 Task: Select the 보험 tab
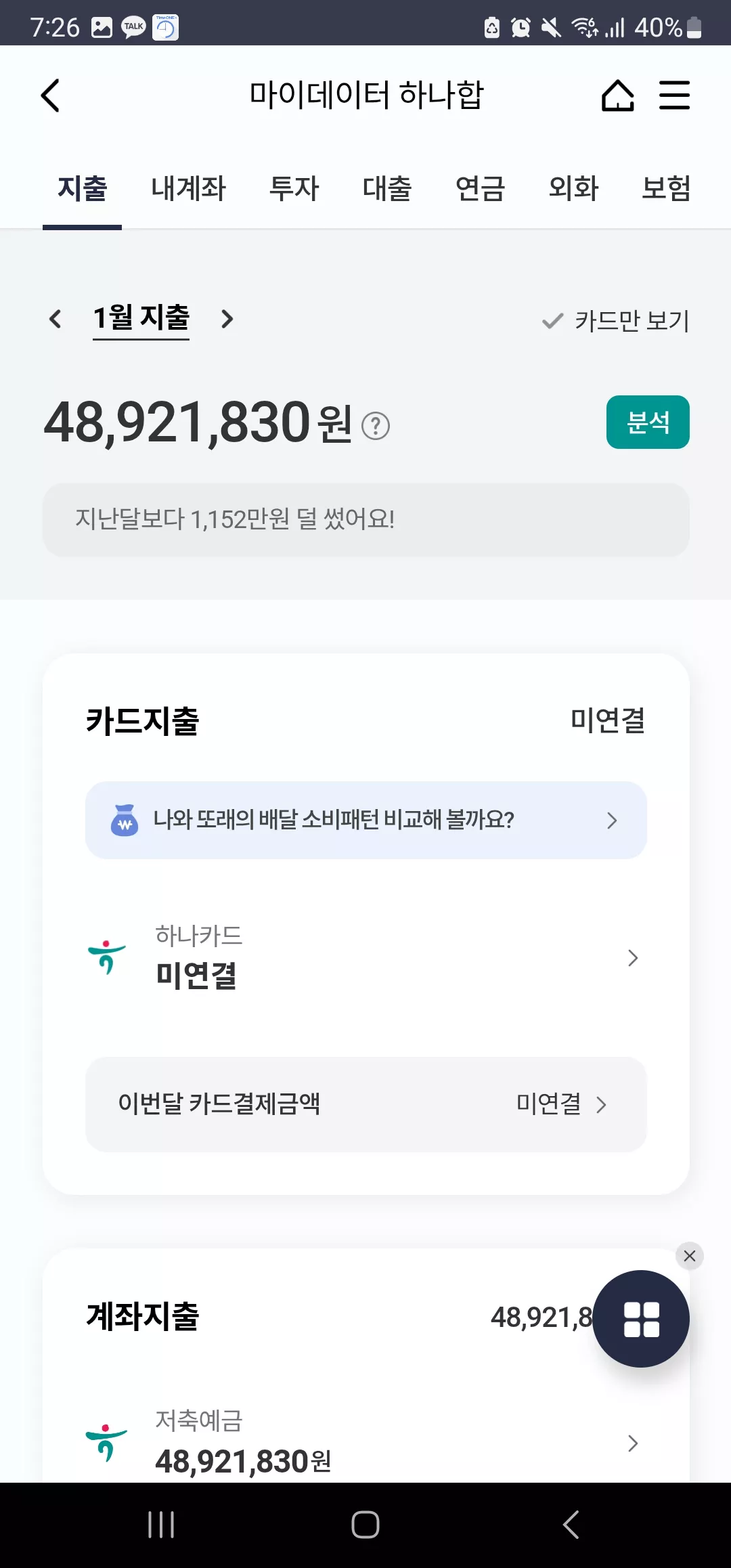[667, 188]
